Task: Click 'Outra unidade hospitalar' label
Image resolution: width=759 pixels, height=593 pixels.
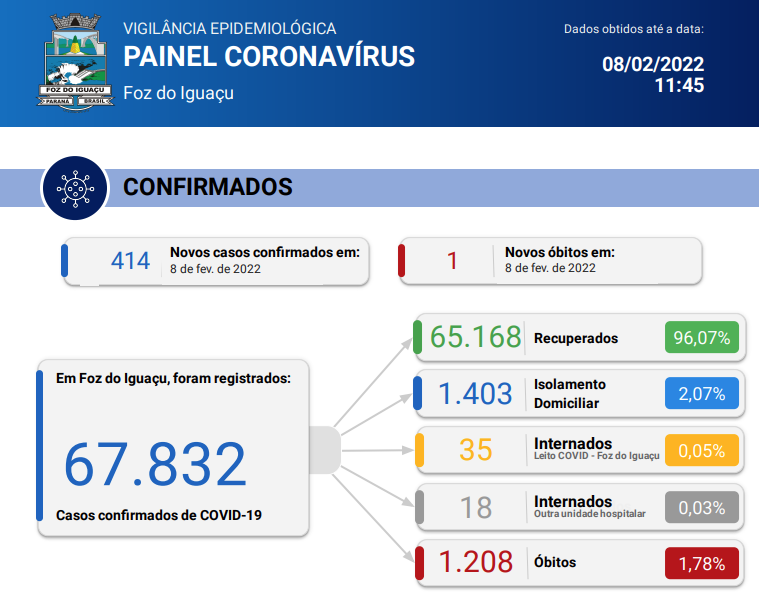Action: 590,514
